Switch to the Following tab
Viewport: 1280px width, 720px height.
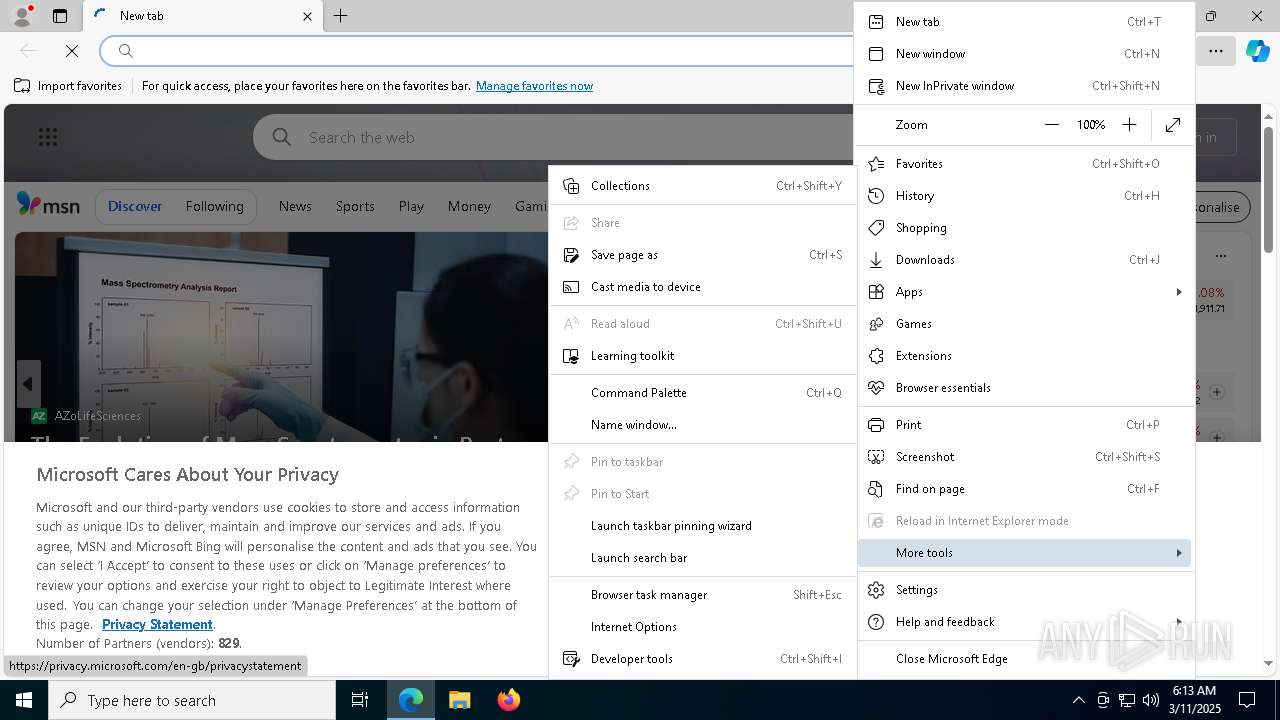point(214,206)
